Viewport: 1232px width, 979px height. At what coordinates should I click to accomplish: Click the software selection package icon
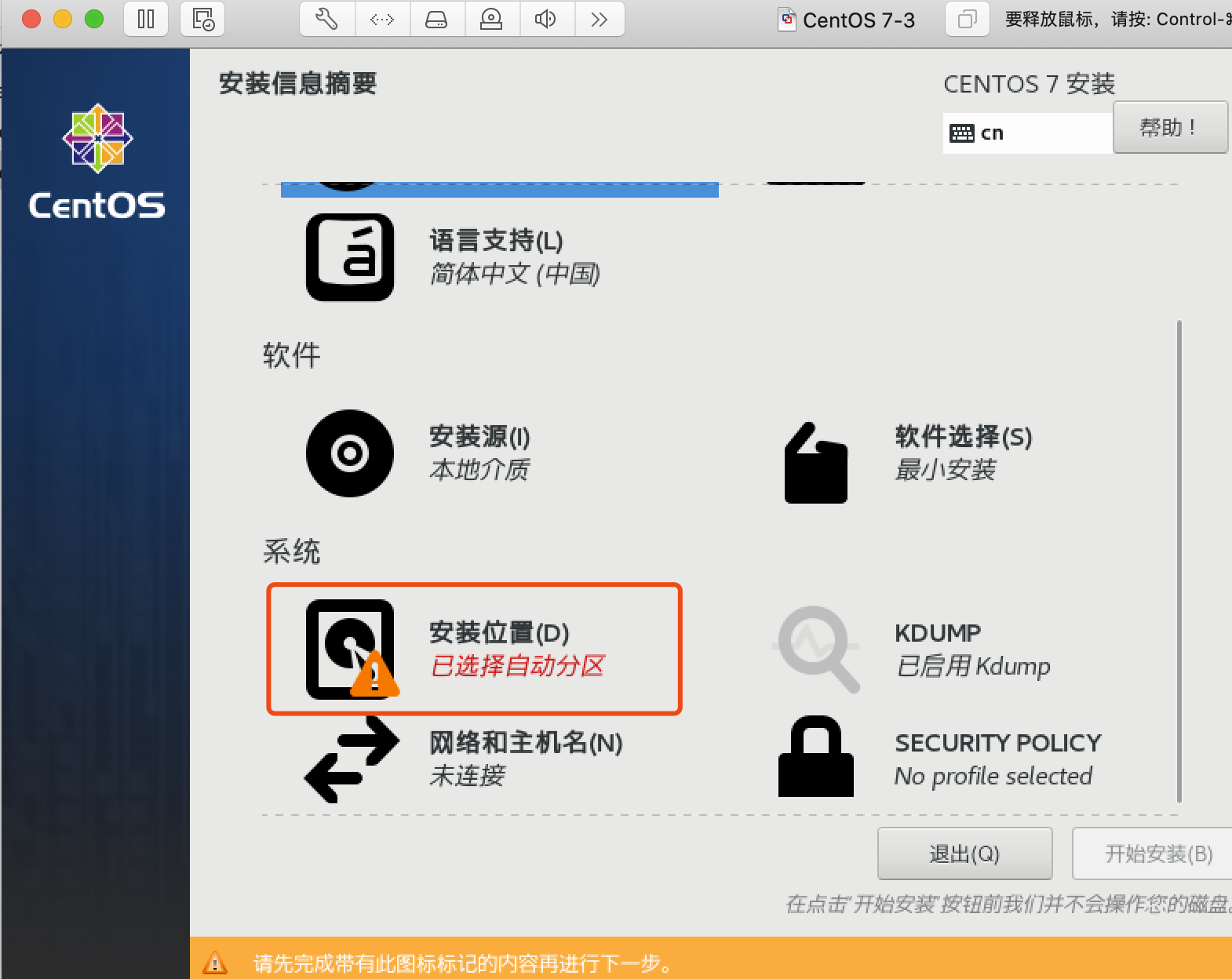pyautogui.click(x=816, y=463)
